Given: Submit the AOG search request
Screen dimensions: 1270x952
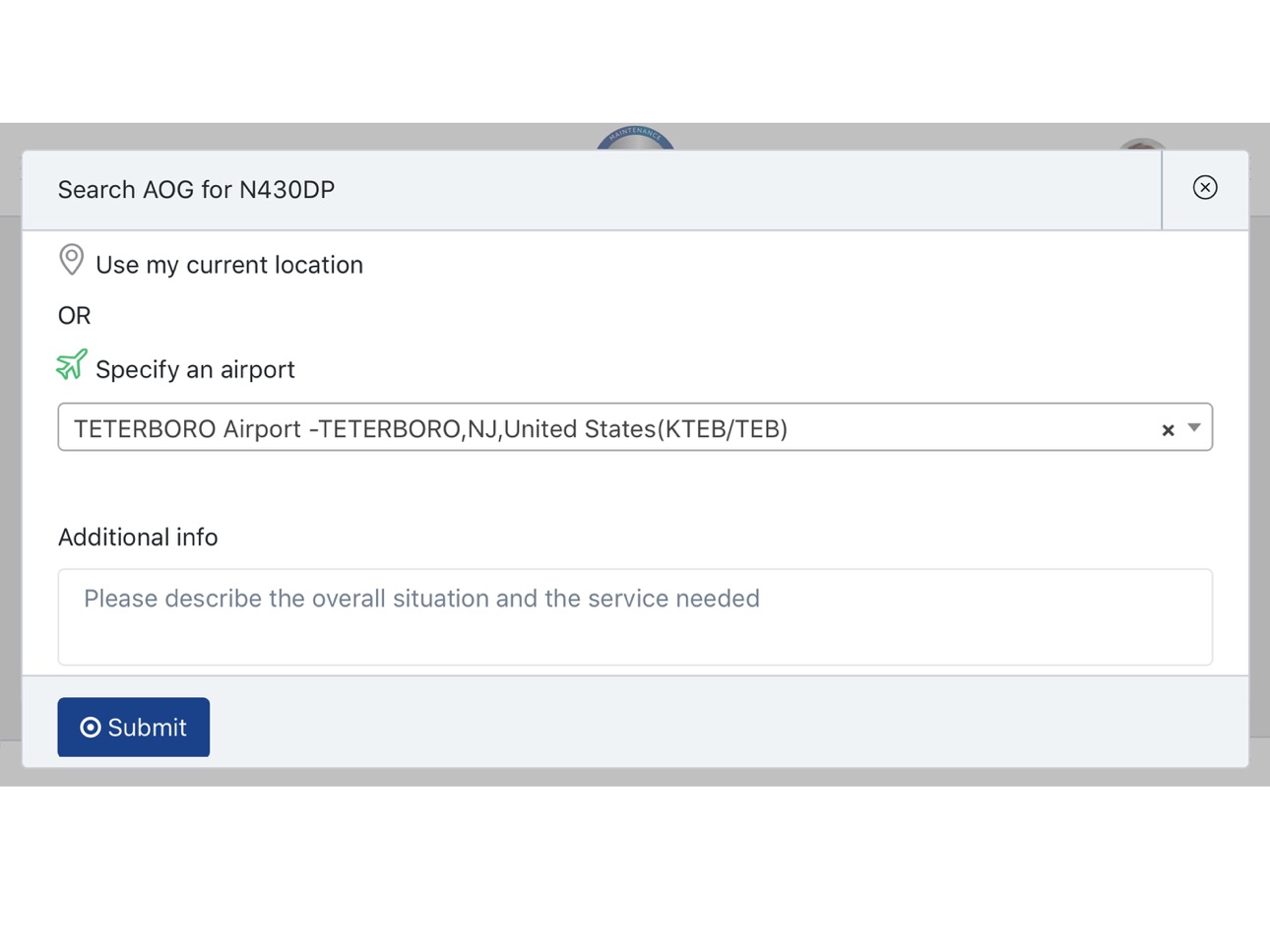Looking at the screenshot, I should click(133, 728).
